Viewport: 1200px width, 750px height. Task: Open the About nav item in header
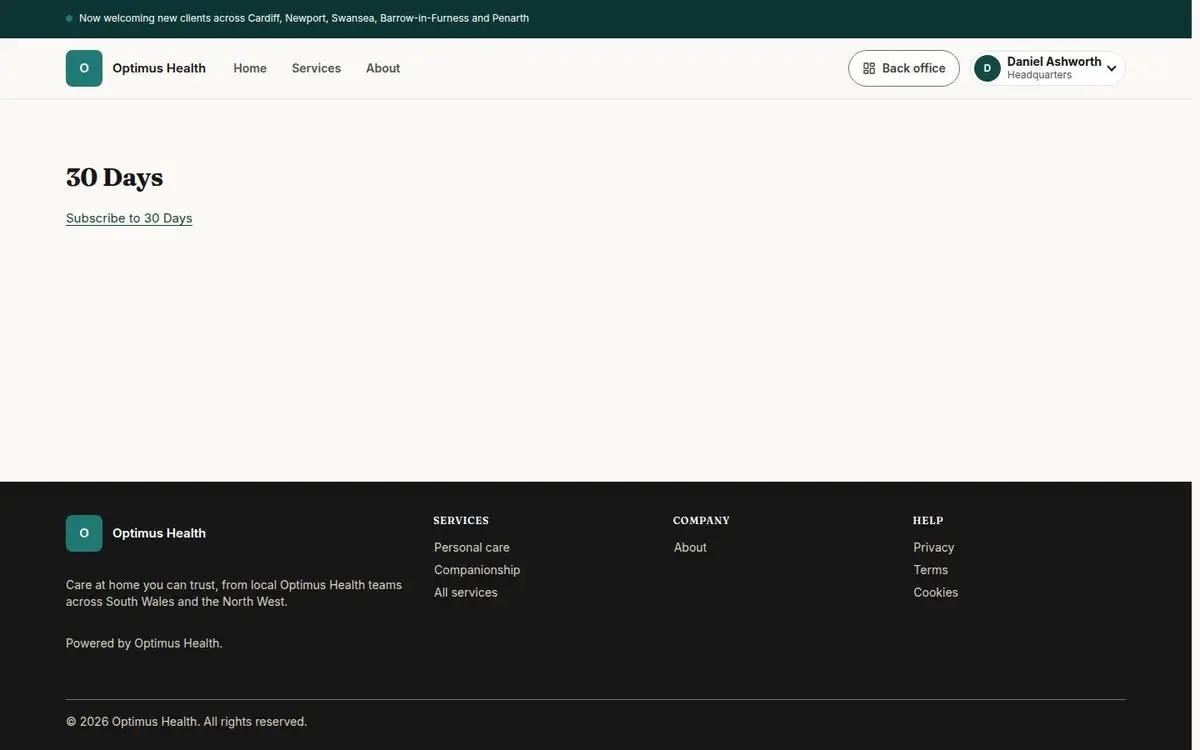tap(383, 68)
